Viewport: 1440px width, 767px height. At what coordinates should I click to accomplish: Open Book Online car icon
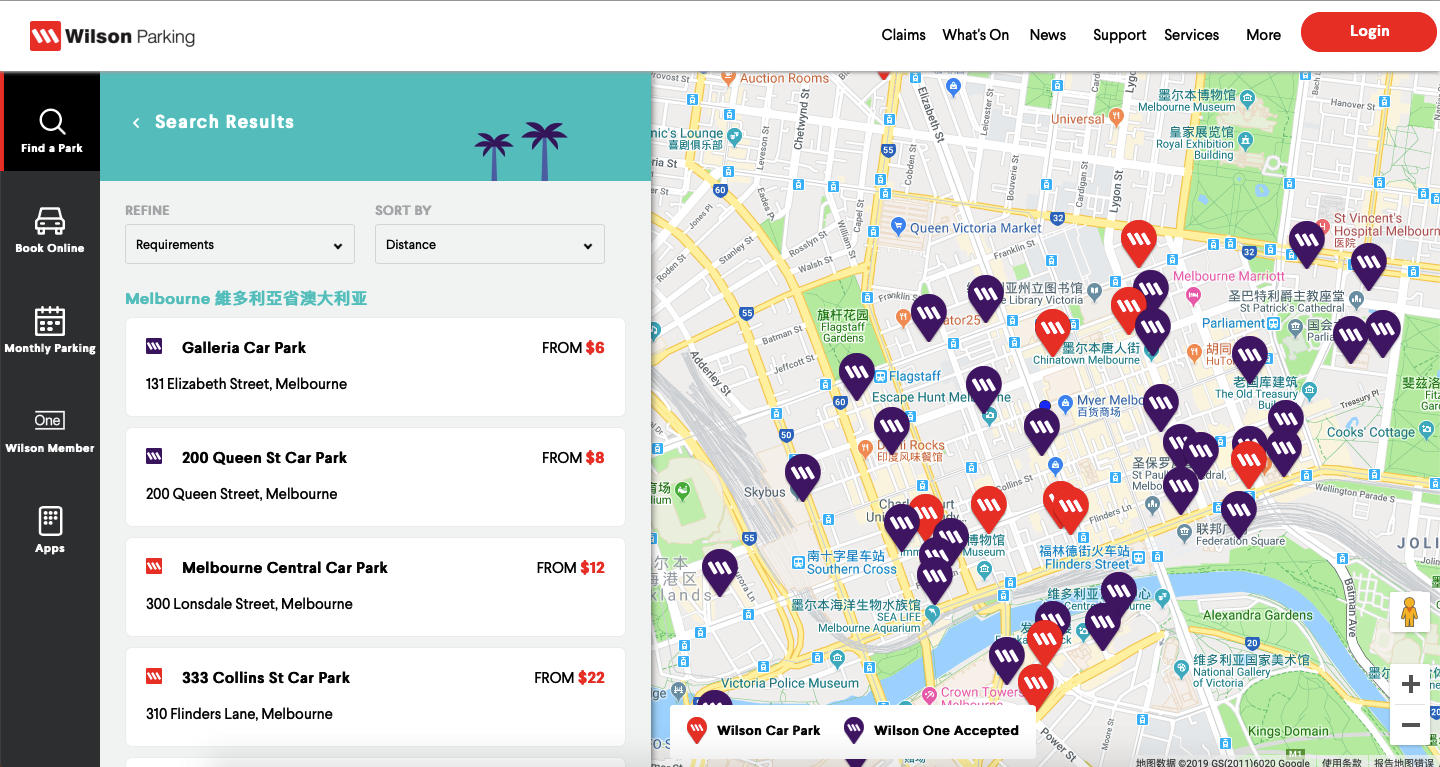[x=50, y=221]
